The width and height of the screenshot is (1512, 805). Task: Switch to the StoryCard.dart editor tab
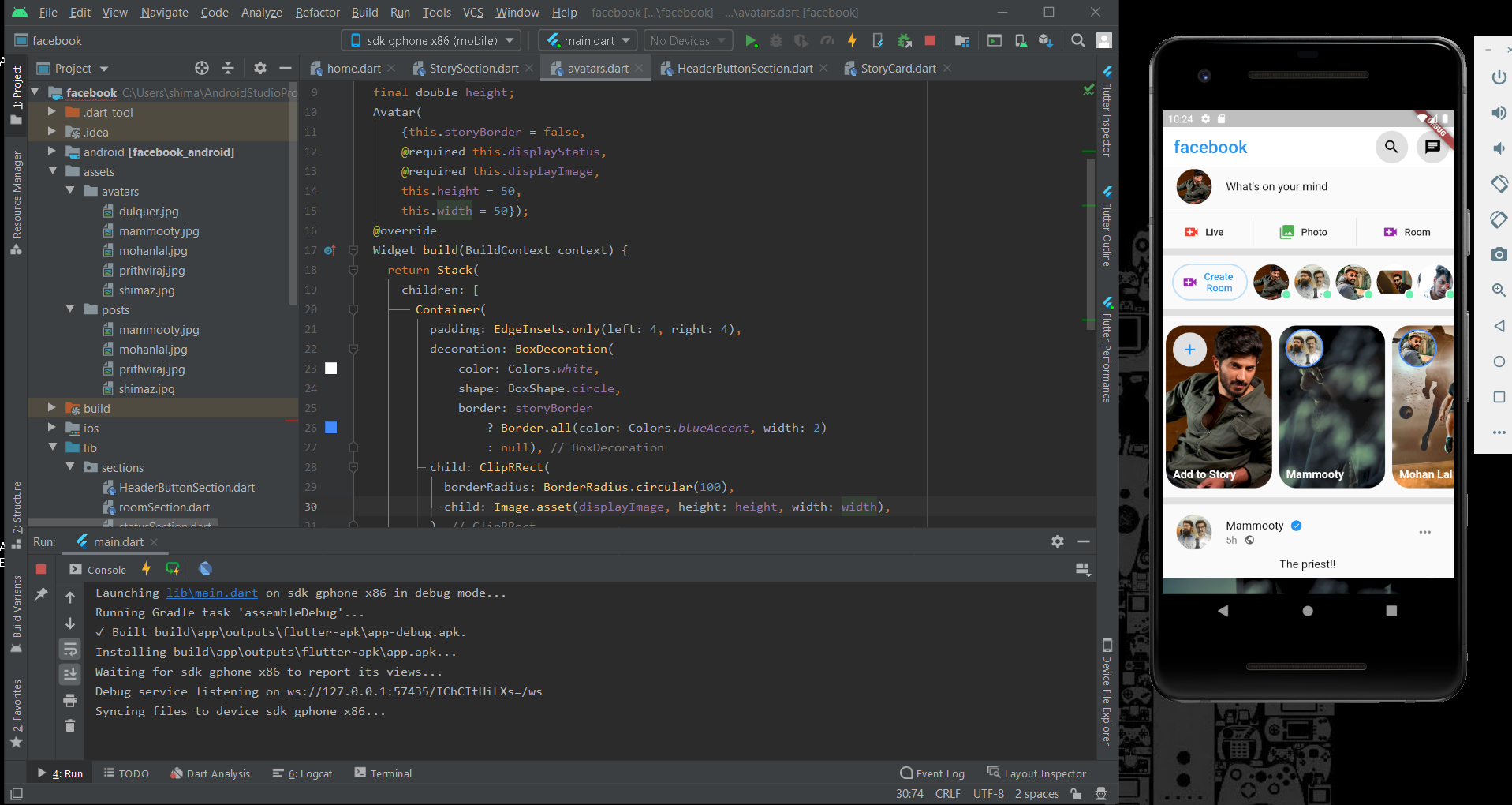point(897,68)
